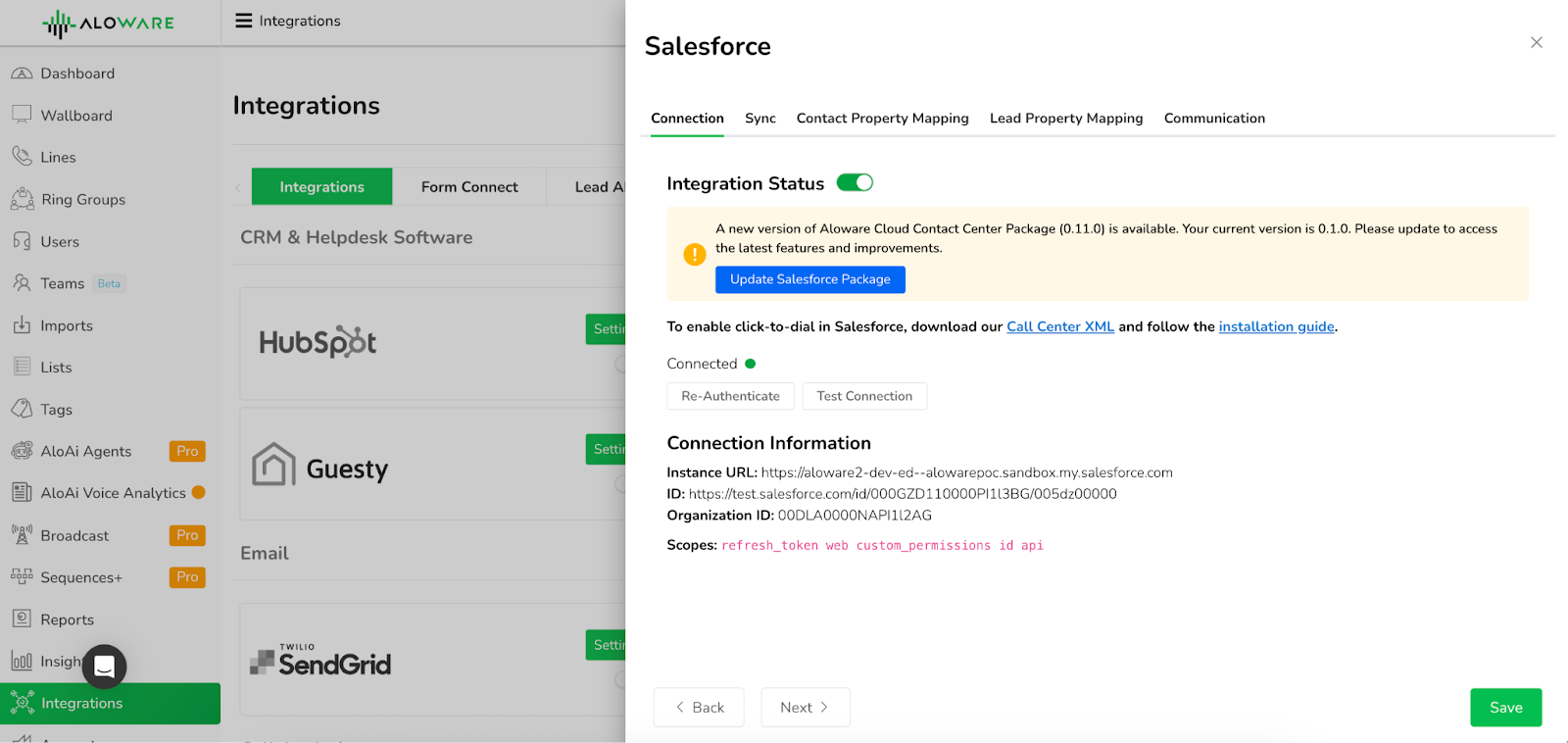Open the Call Center XML link
1568x743 pixels.
coord(1060,326)
